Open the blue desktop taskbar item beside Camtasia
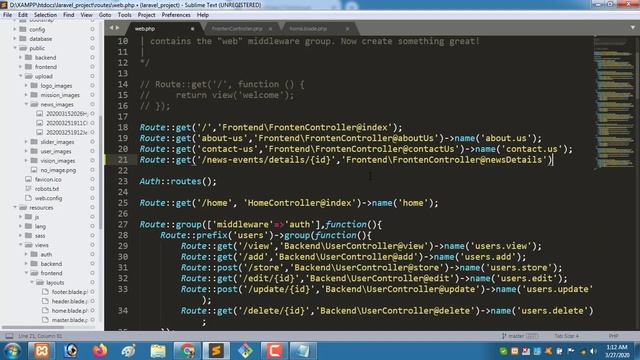This screenshot has height=360, width=640. 303,351
